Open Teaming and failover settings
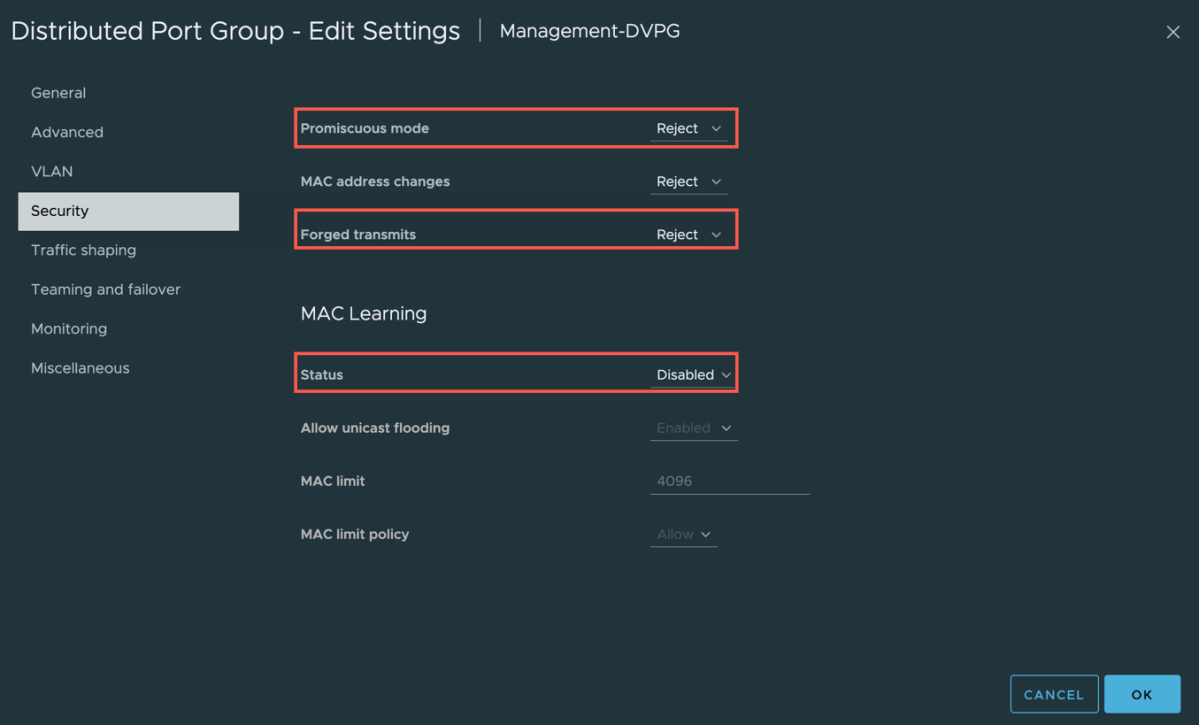Image resolution: width=1199 pixels, height=725 pixels. click(106, 290)
